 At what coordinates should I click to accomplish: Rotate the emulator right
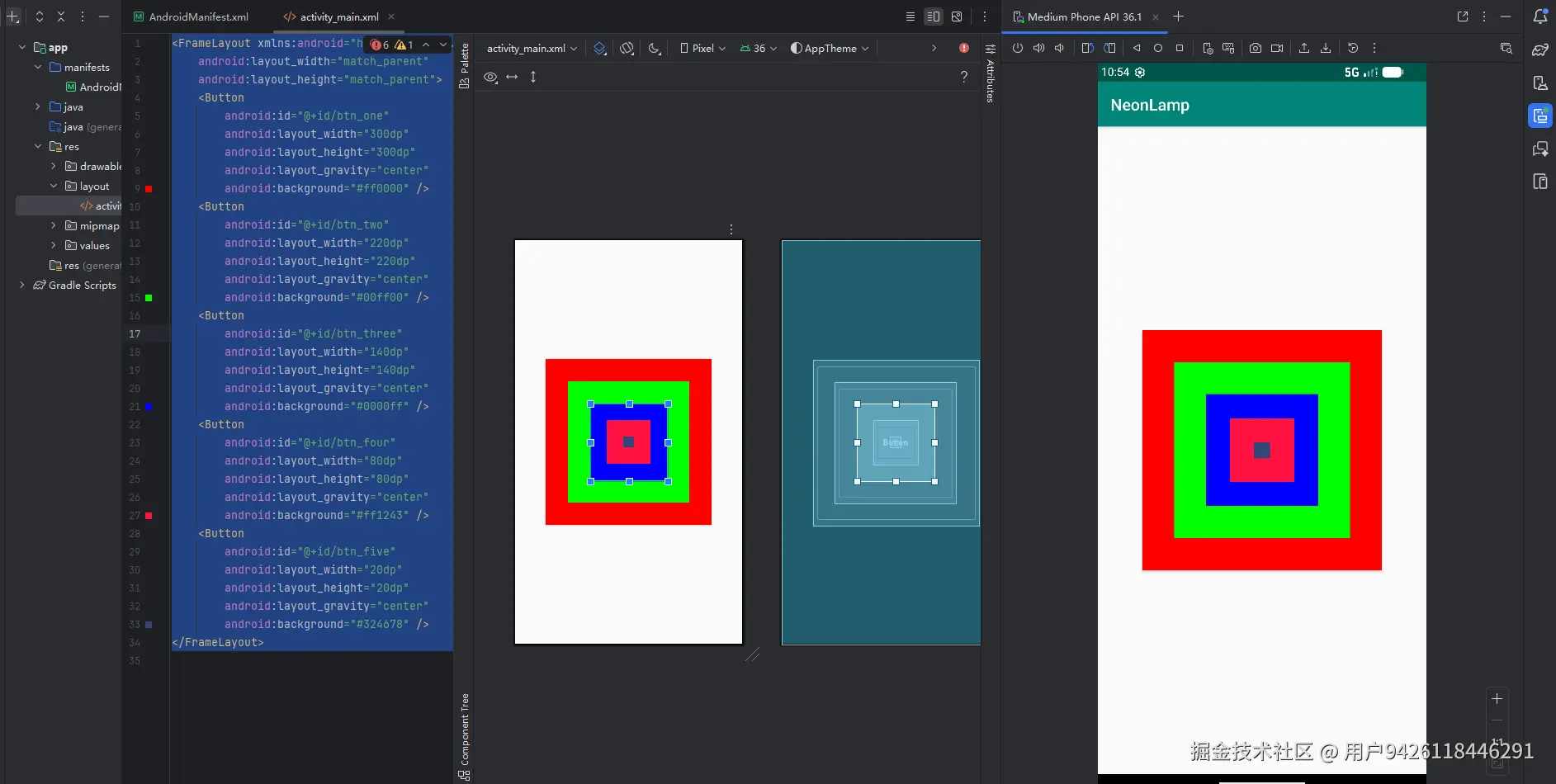1109,48
